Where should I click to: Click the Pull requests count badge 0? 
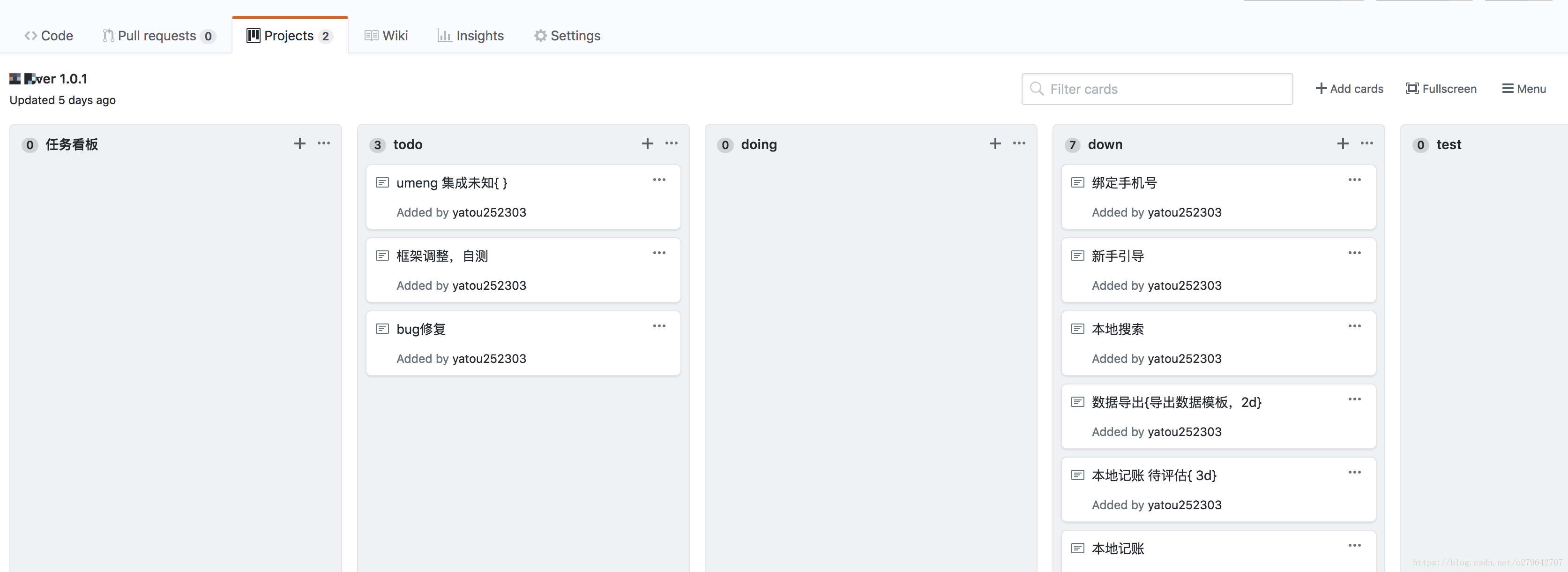(208, 37)
